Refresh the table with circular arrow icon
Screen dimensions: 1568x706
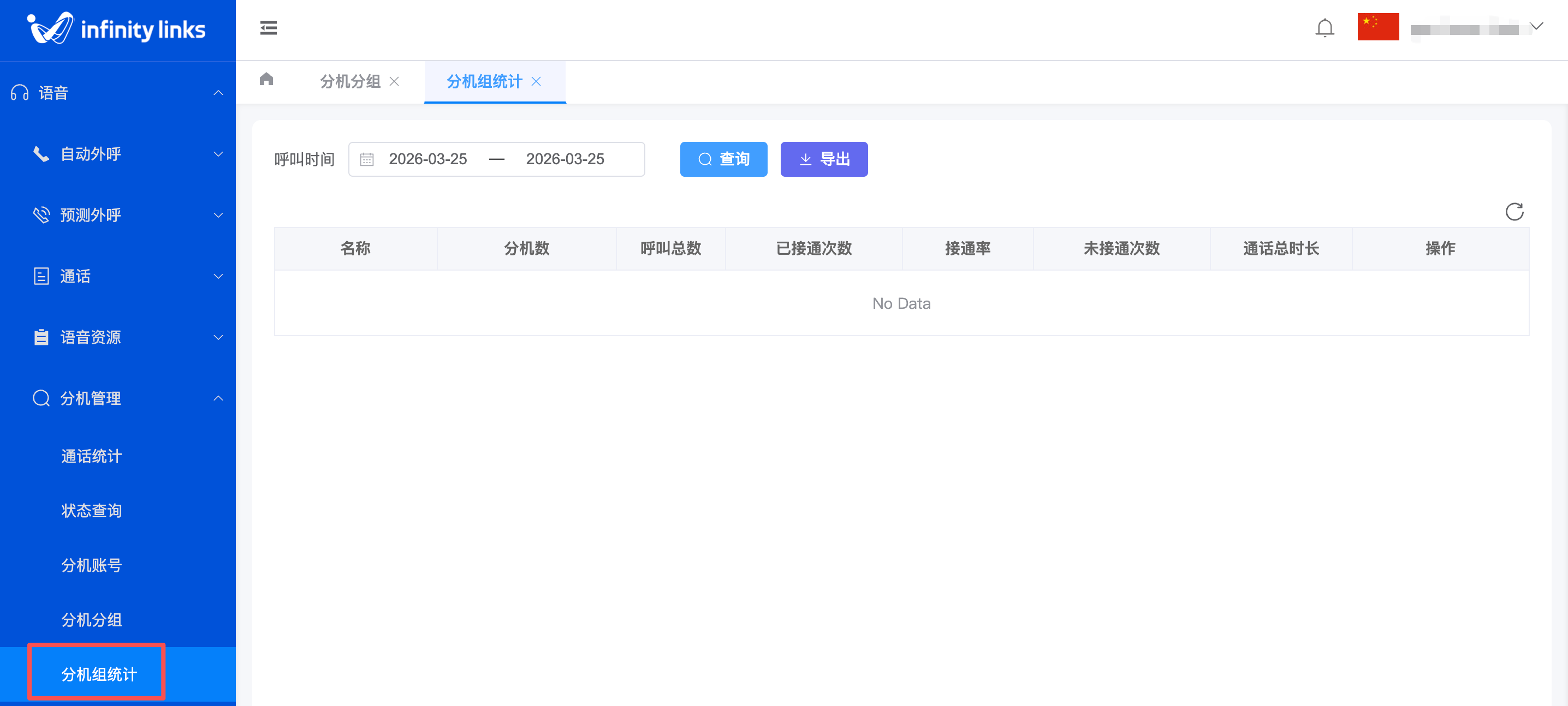tap(1514, 212)
